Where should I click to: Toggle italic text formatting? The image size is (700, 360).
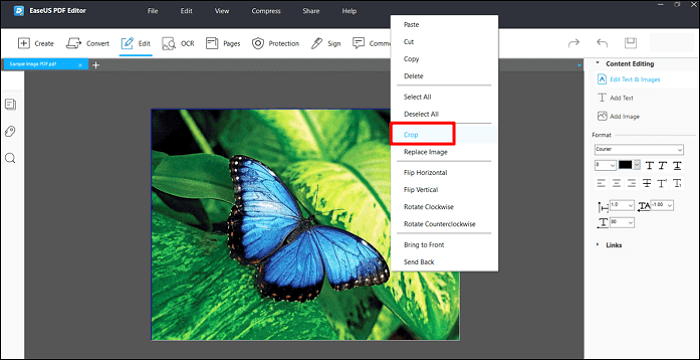pos(663,165)
